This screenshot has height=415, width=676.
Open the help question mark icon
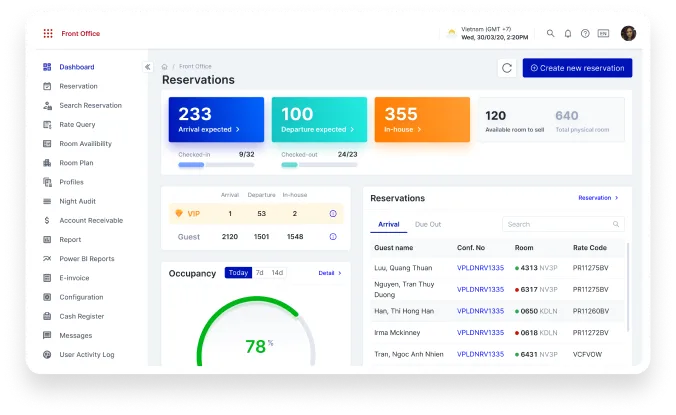point(585,33)
